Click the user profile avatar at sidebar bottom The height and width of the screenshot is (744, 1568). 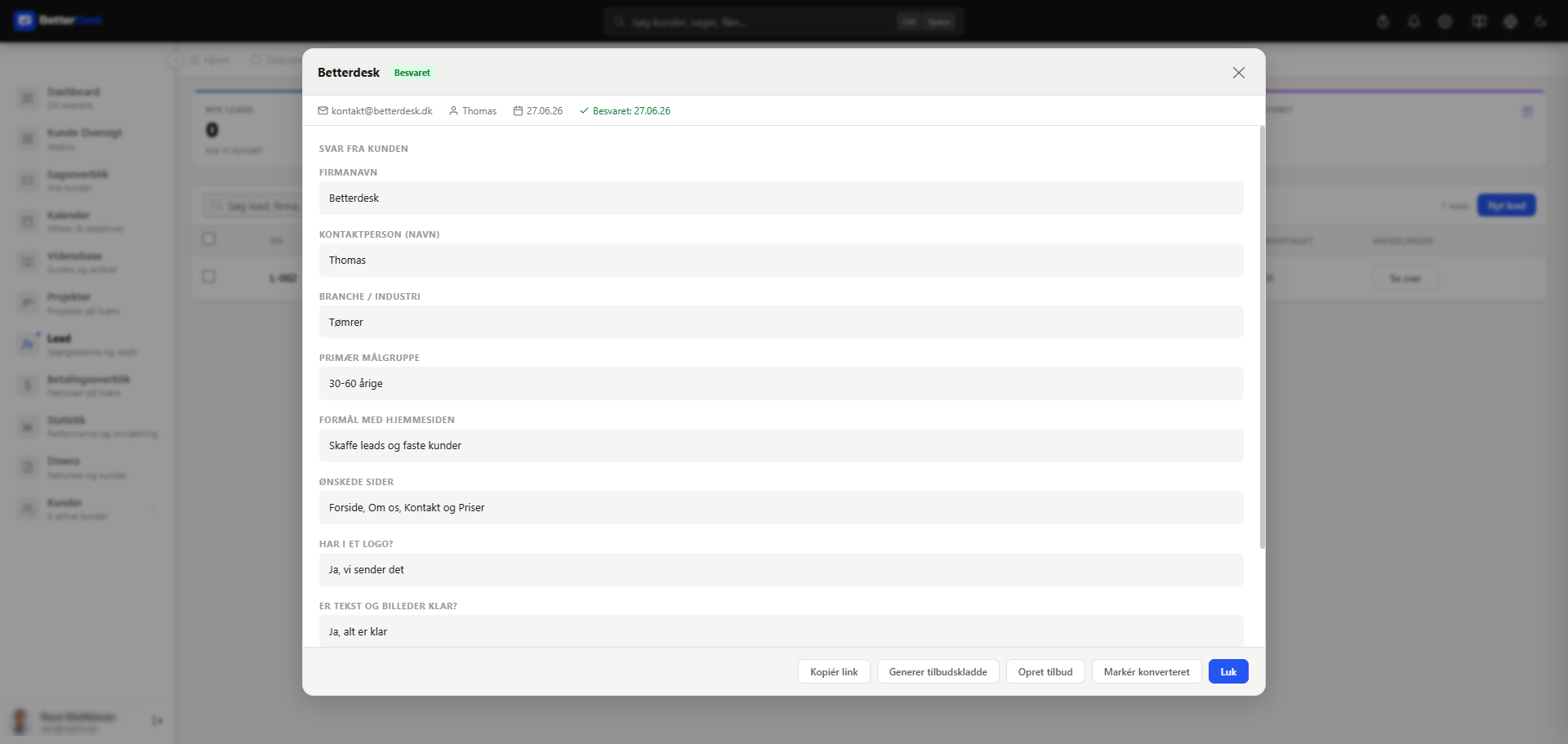(x=20, y=721)
